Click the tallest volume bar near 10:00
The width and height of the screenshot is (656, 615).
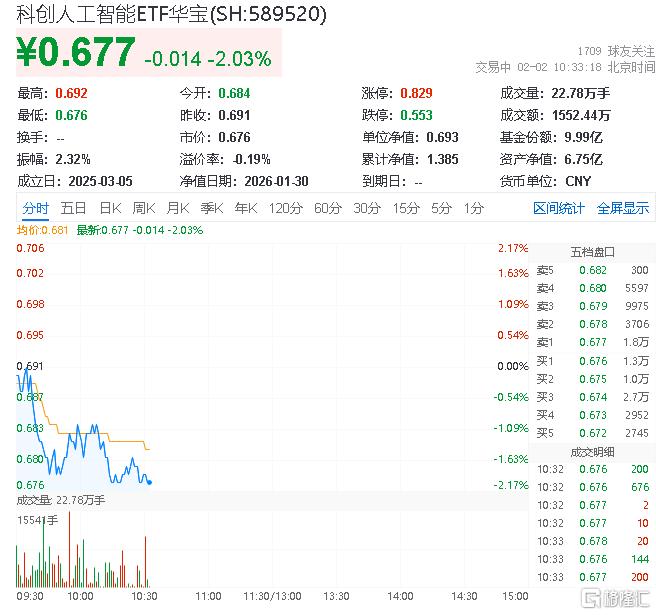[x=69, y=549]
